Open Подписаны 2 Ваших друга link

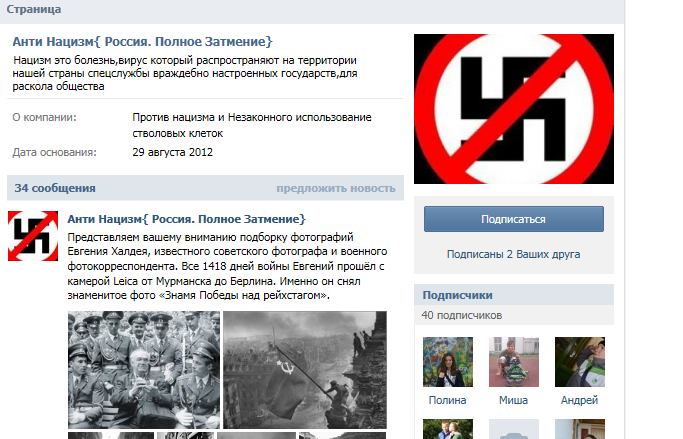tap(514, 254)
